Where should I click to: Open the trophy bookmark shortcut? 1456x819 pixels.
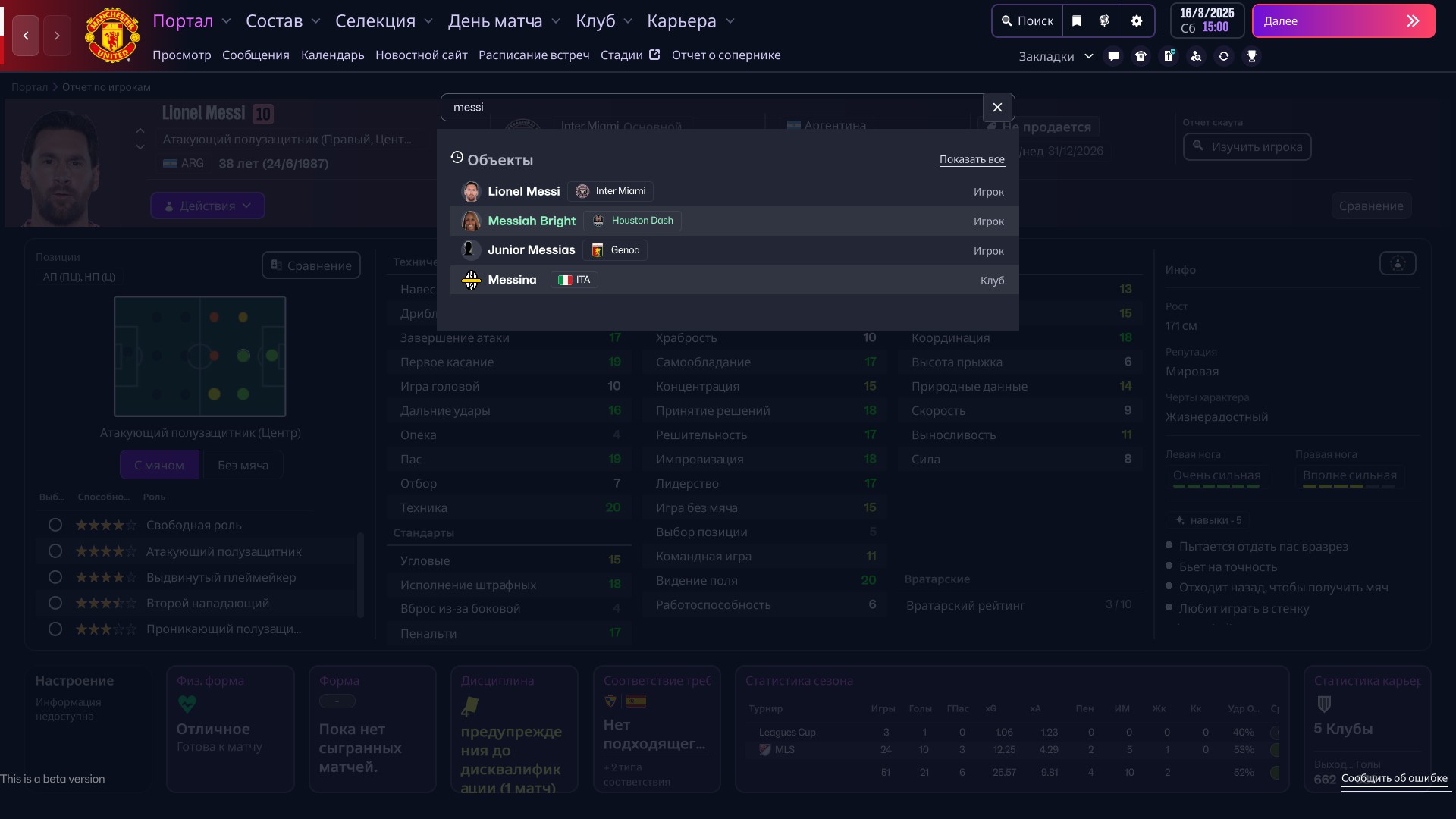(1251, 56)
